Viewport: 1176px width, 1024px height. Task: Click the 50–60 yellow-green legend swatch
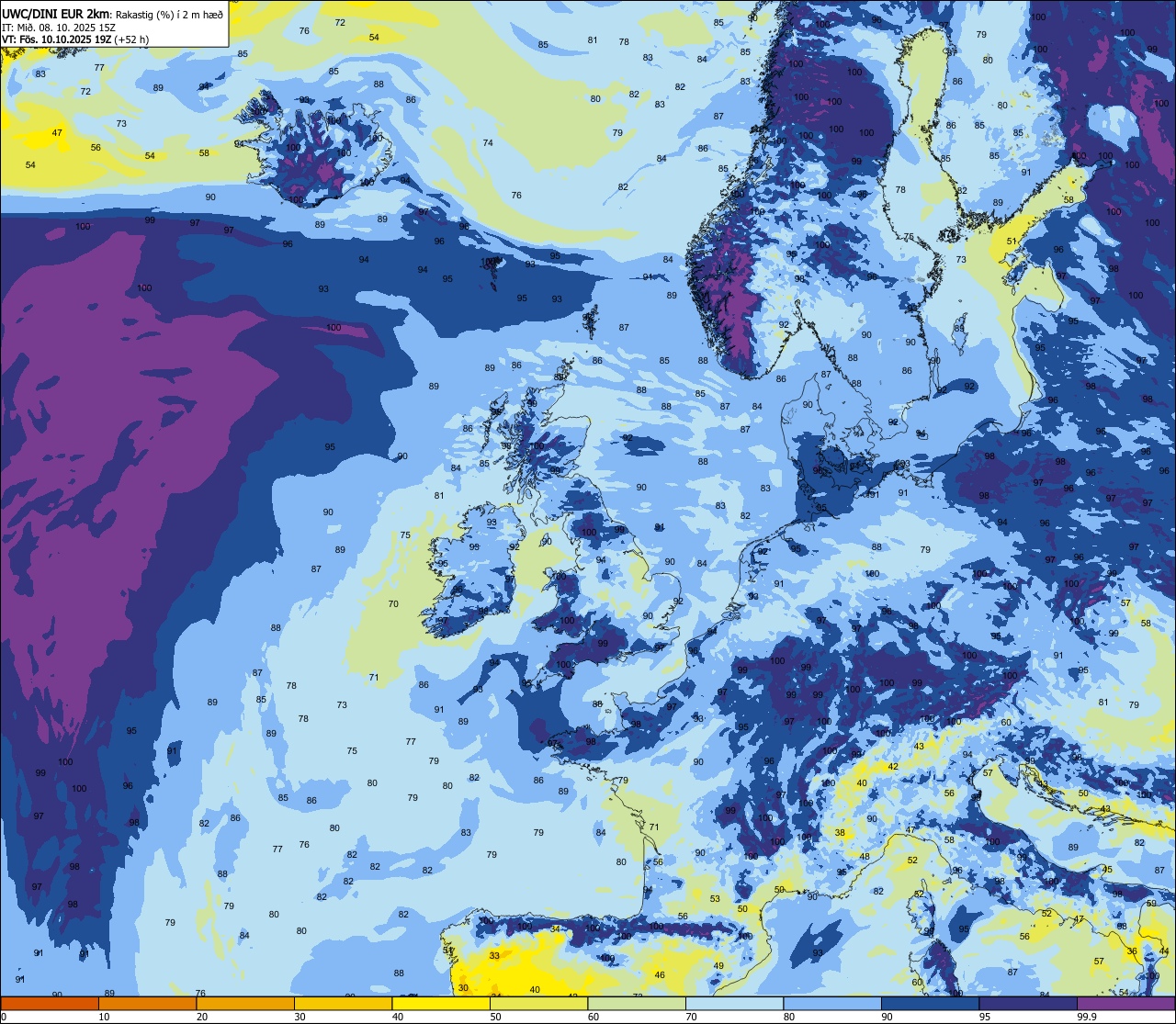pyautogui.click(x=538, y=1003)
